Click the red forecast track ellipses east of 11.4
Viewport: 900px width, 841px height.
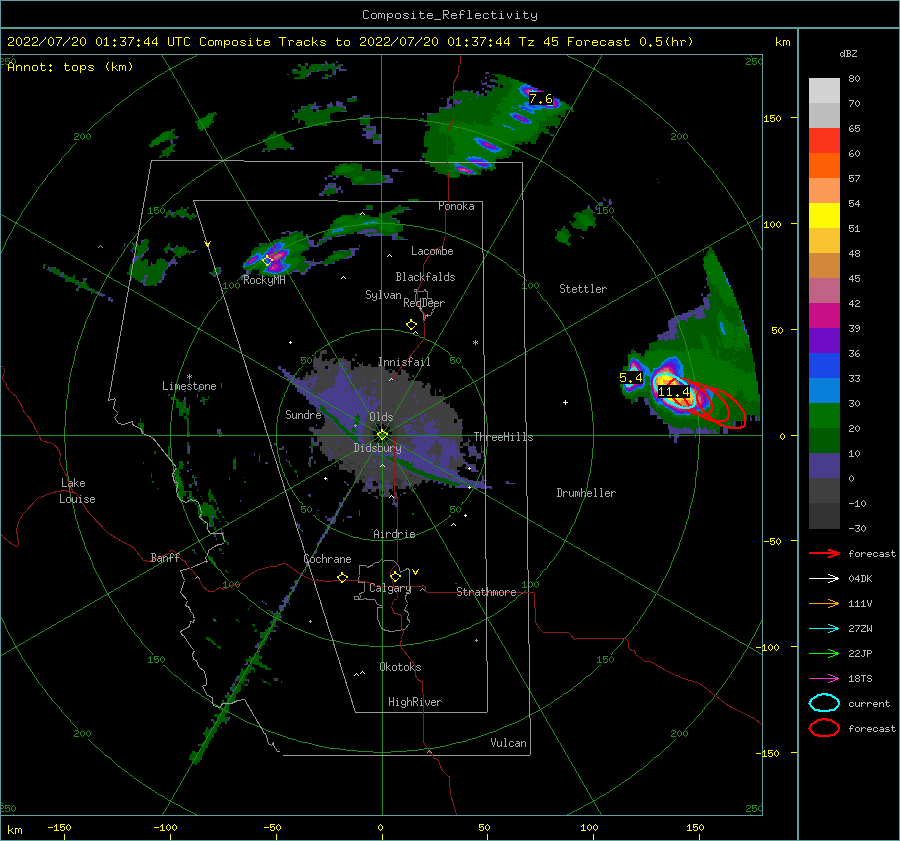click(x=720, y=406)
